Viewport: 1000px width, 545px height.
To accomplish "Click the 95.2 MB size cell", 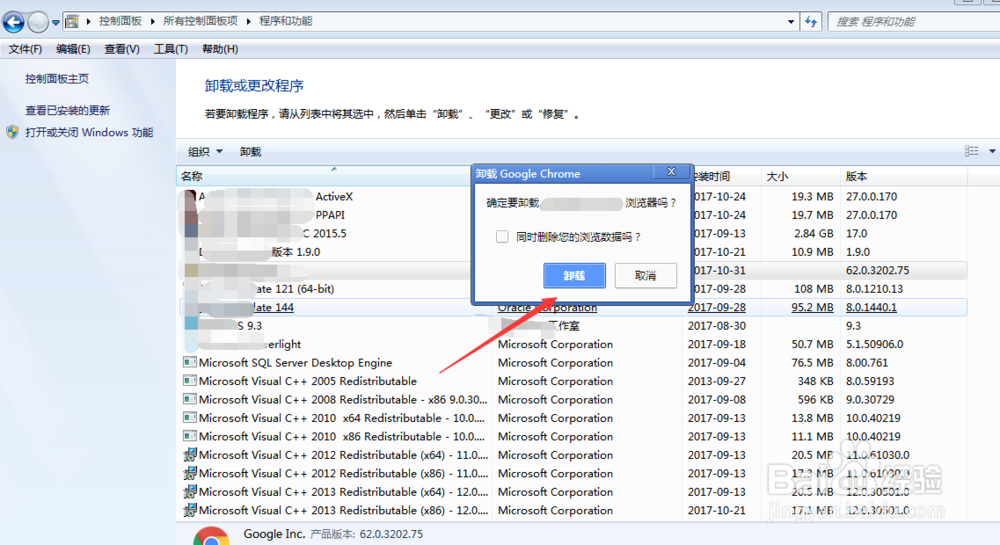I will (812, 307).
